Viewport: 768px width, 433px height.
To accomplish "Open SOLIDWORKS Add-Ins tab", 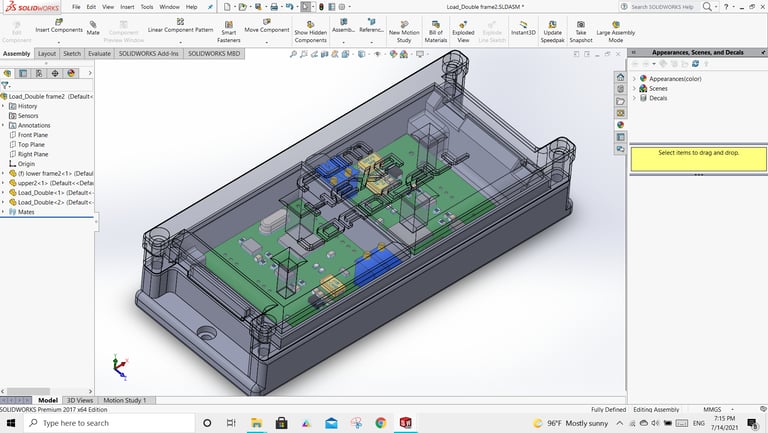I will point(148,53).
